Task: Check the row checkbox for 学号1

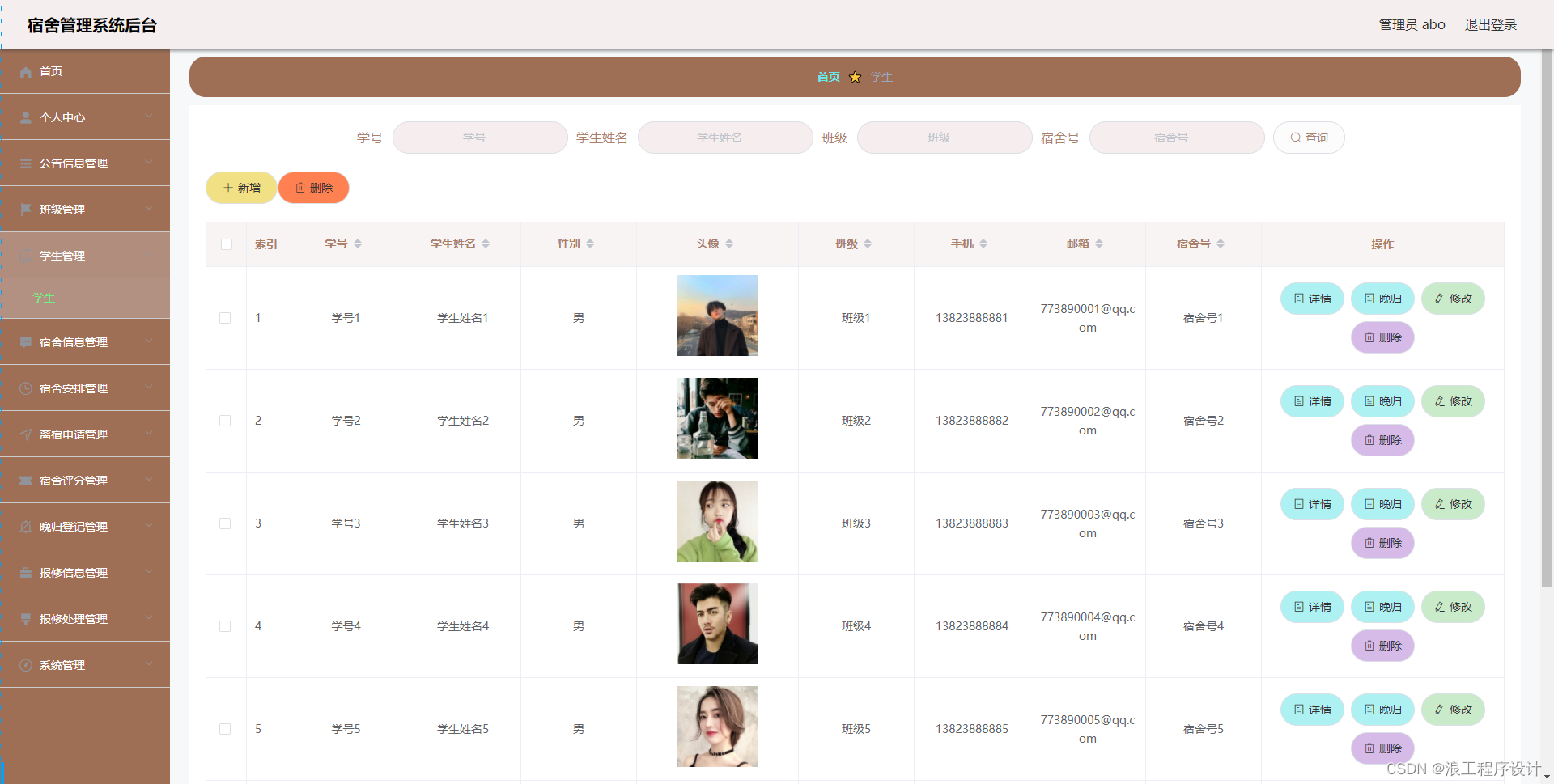Action: [x=226, y=317]
